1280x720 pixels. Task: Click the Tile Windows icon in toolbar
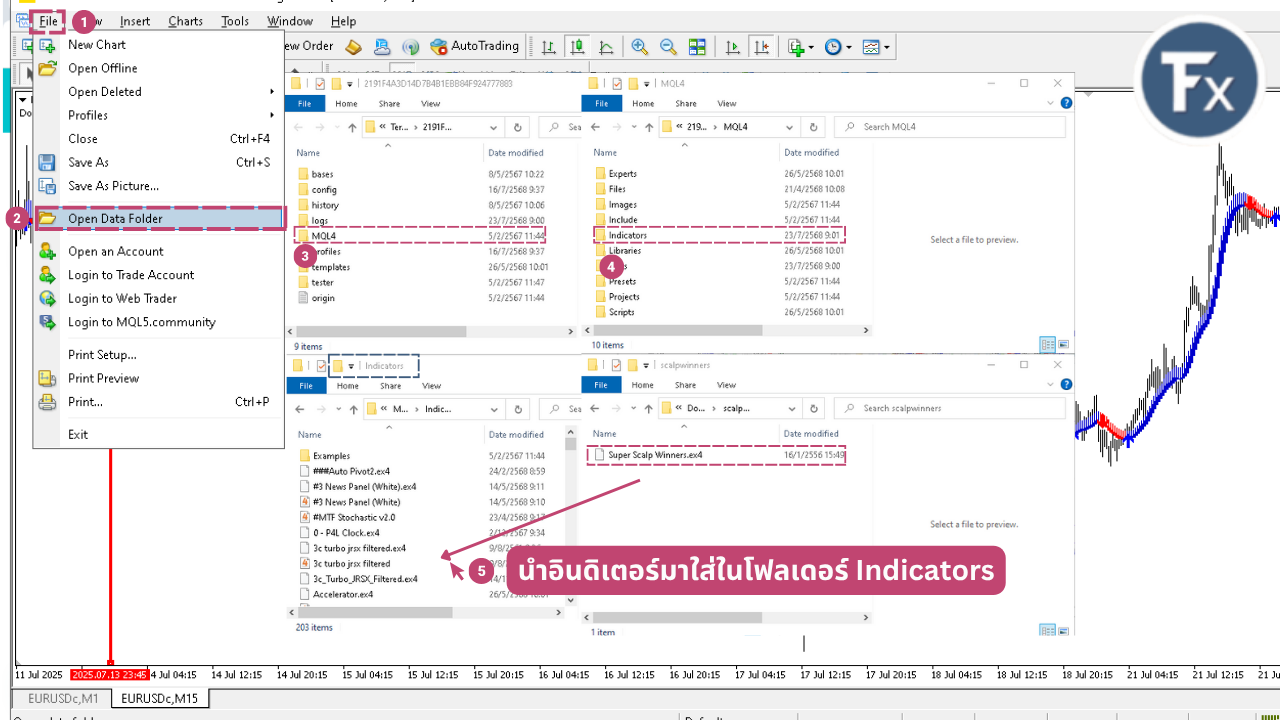click(x=697, y=47)
